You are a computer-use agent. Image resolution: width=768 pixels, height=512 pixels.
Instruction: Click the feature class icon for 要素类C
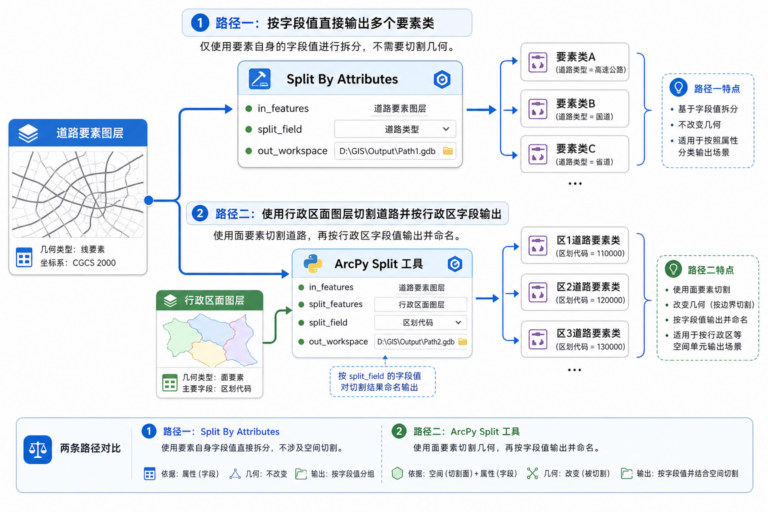pyautogui.click(x=538, y=154)
